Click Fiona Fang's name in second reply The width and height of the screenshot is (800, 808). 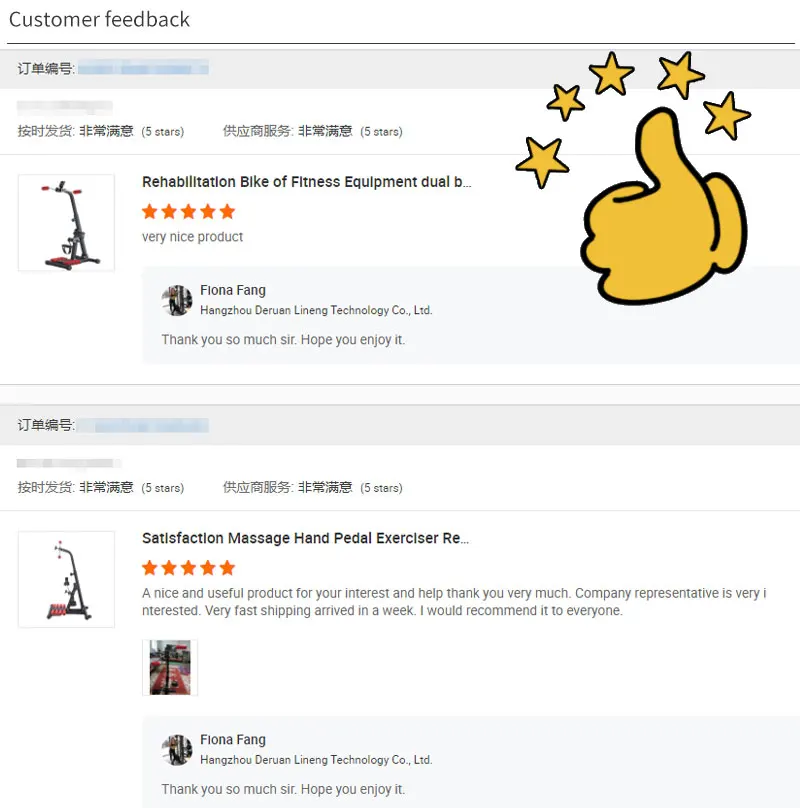[233, 739]
